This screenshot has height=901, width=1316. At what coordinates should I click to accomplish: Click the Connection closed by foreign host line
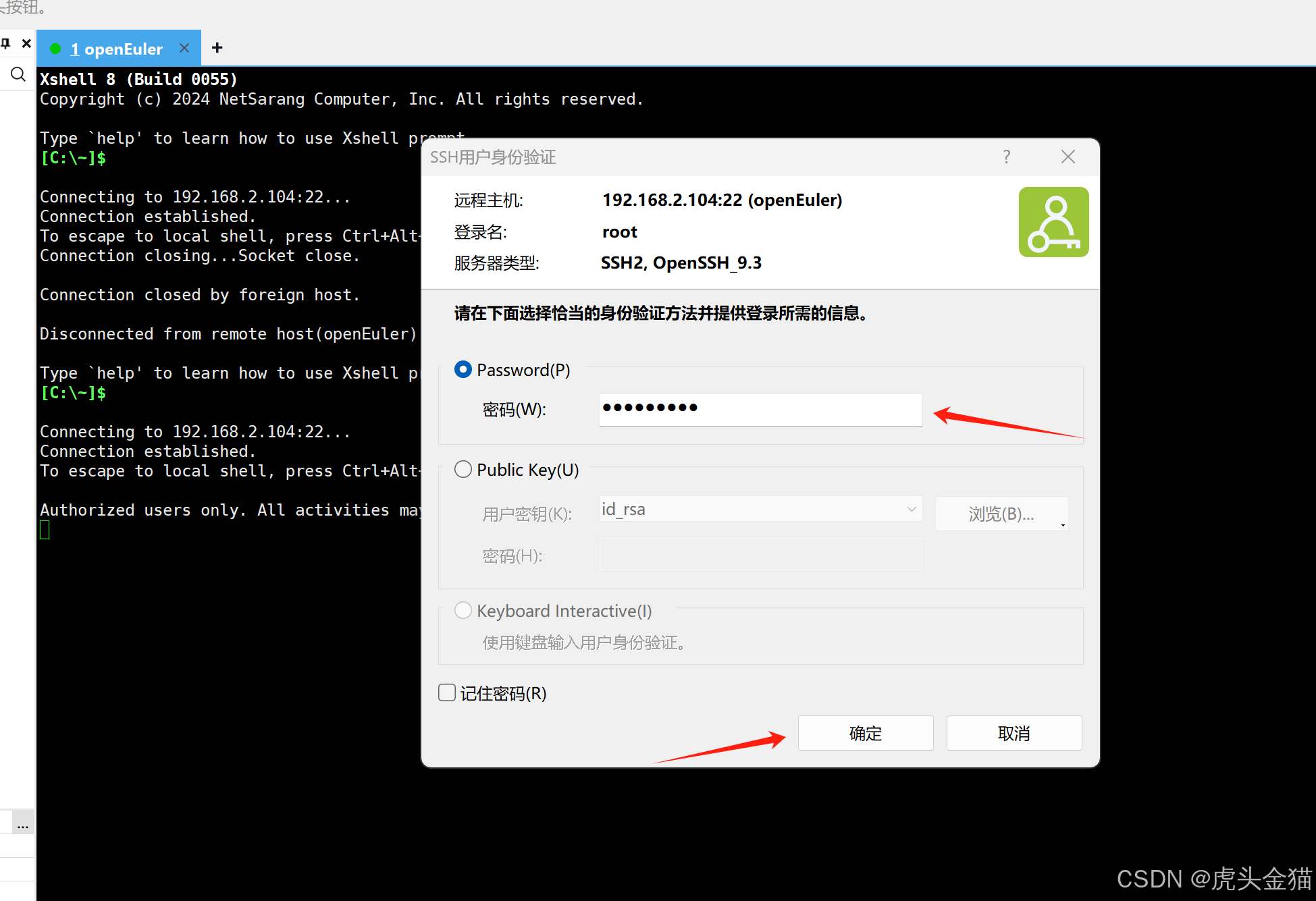pos(200,295)
